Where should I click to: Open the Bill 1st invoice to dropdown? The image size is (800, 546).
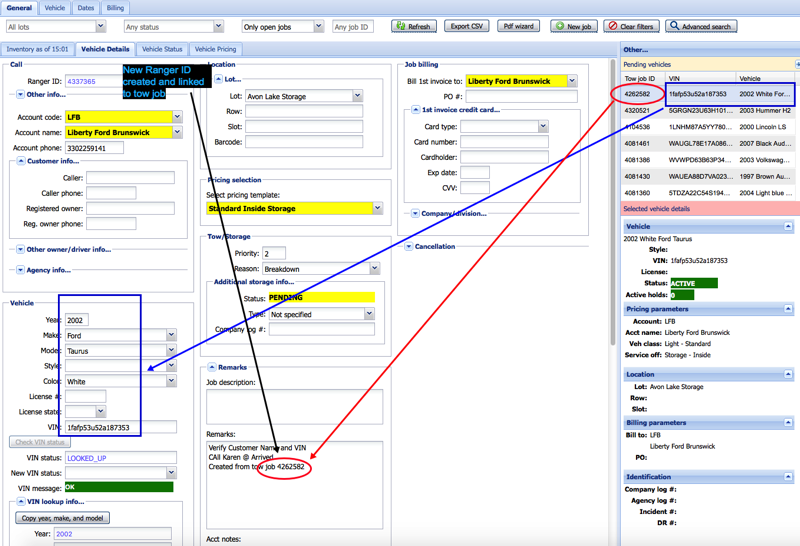(x=571, y=81)
